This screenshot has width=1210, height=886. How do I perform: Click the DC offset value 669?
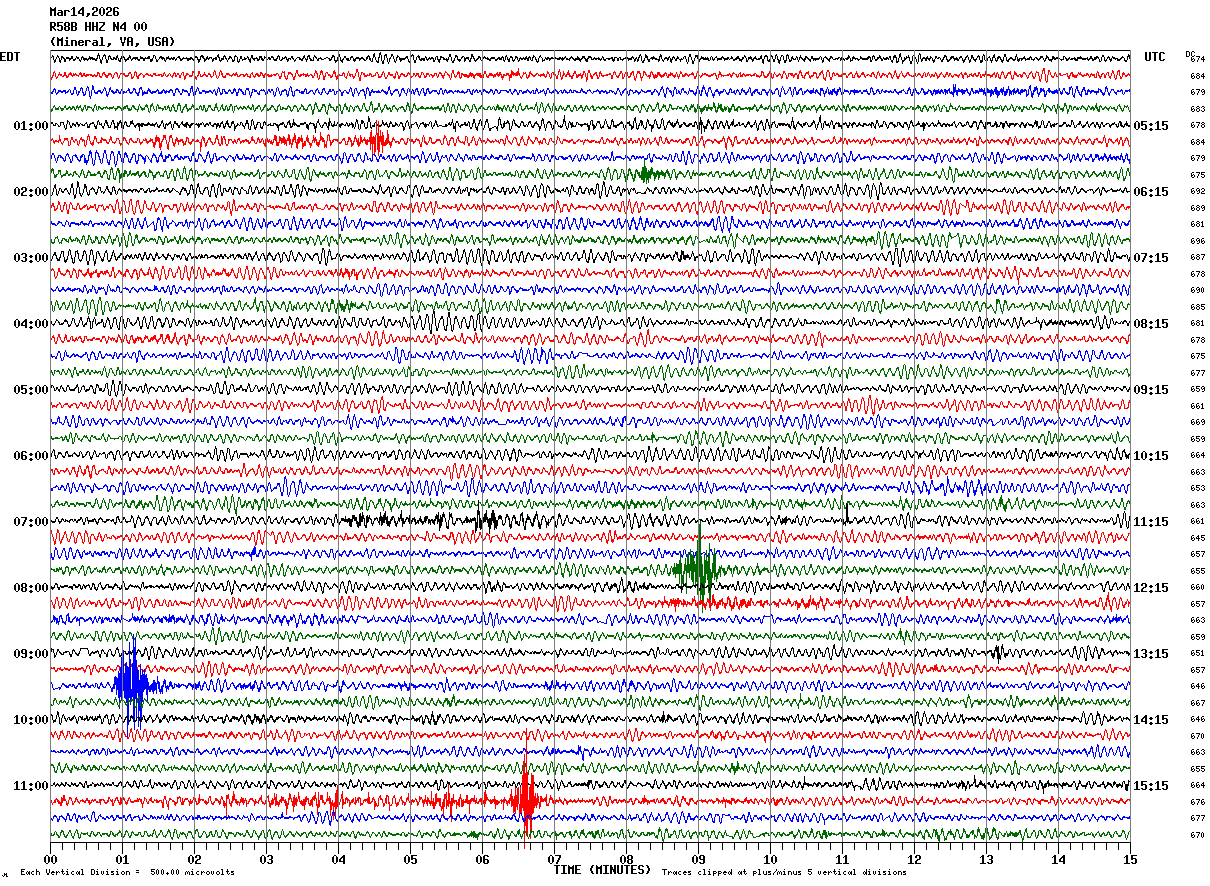[1197, 423]
